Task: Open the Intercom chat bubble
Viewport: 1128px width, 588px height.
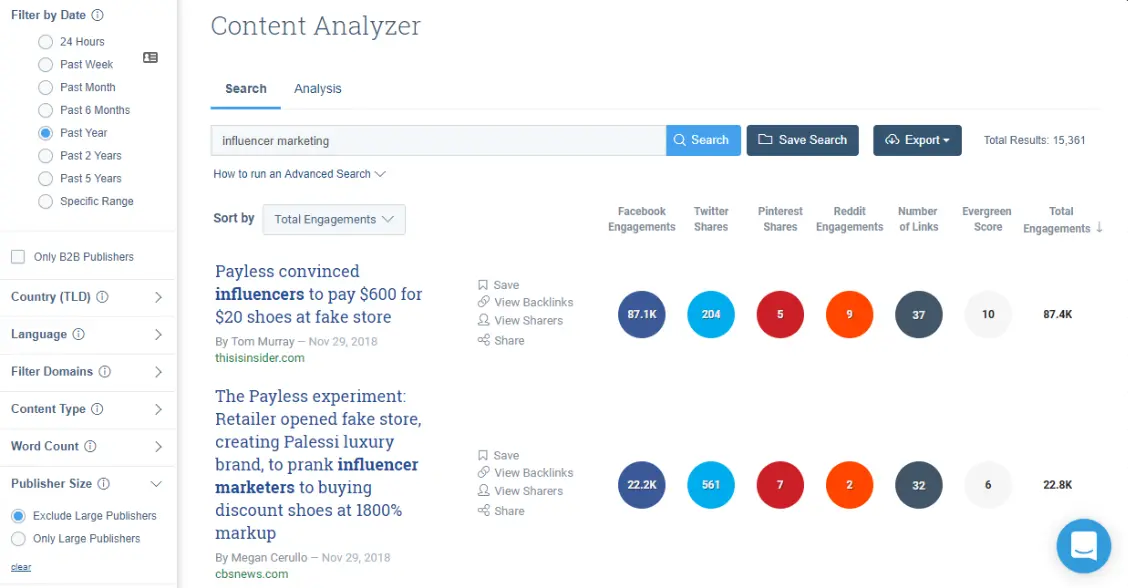Action: 1084,546
